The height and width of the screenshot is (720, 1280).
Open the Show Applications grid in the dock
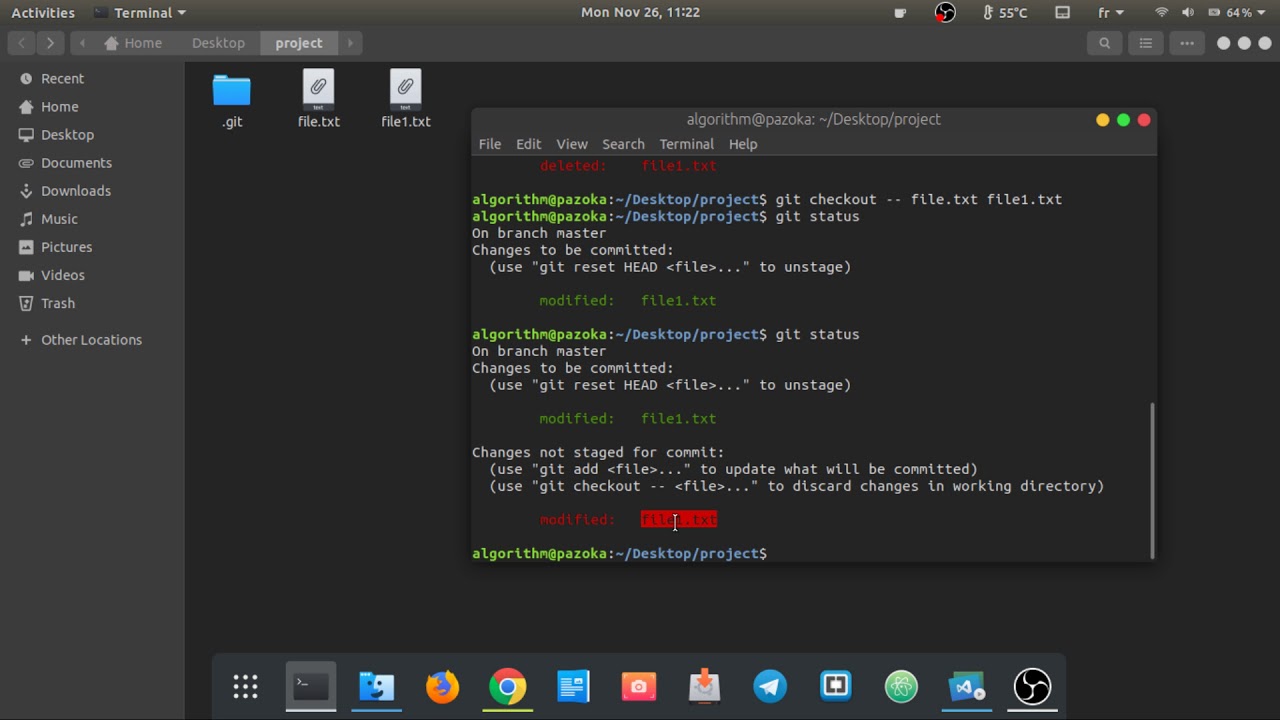click(245, 686)
